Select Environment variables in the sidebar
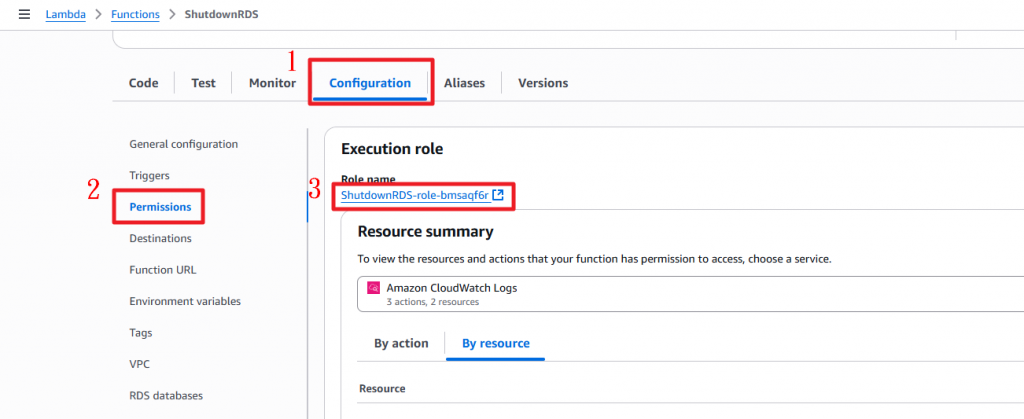Screen dimensions: 1024x419 pyautogui.click(x=185, y=301)
